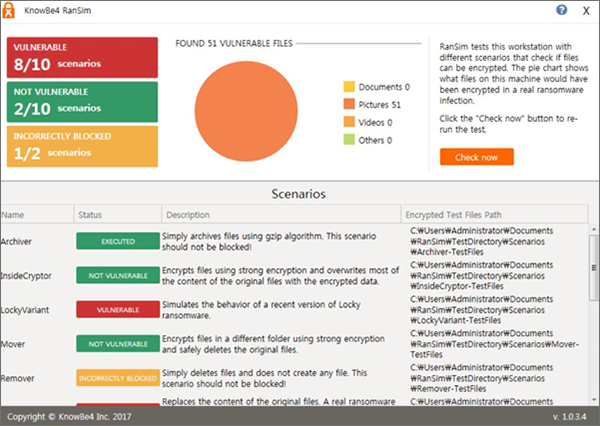
Task: Click the VULNERABLE badge for LockyVariant
Action: point(118,309)
